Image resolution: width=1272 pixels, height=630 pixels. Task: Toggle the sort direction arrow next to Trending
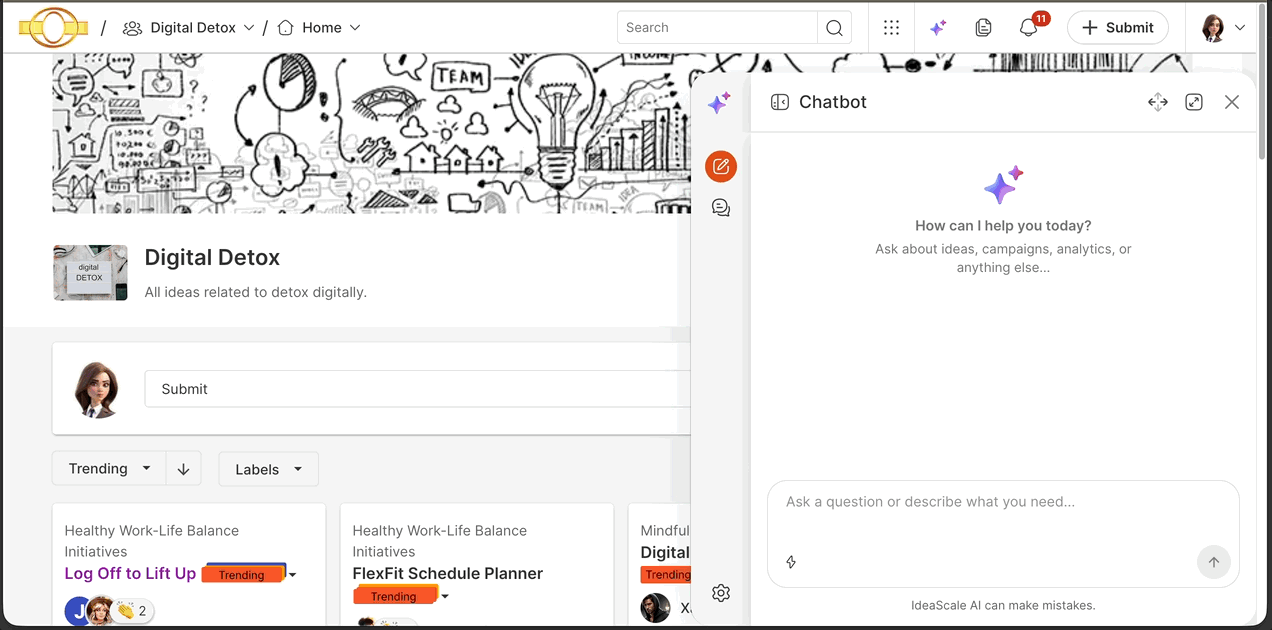[183, 468]
